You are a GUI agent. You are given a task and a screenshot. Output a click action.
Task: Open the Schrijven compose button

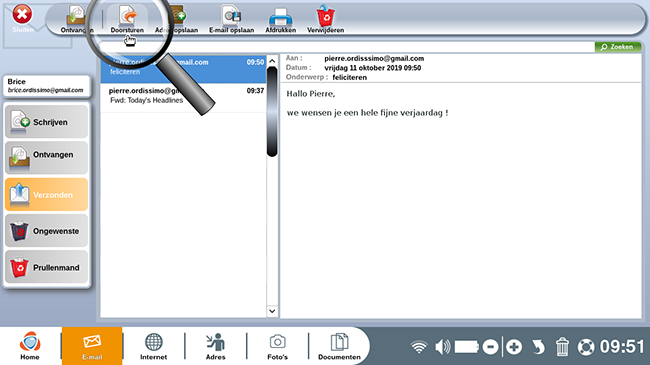(x=46, y=122)
